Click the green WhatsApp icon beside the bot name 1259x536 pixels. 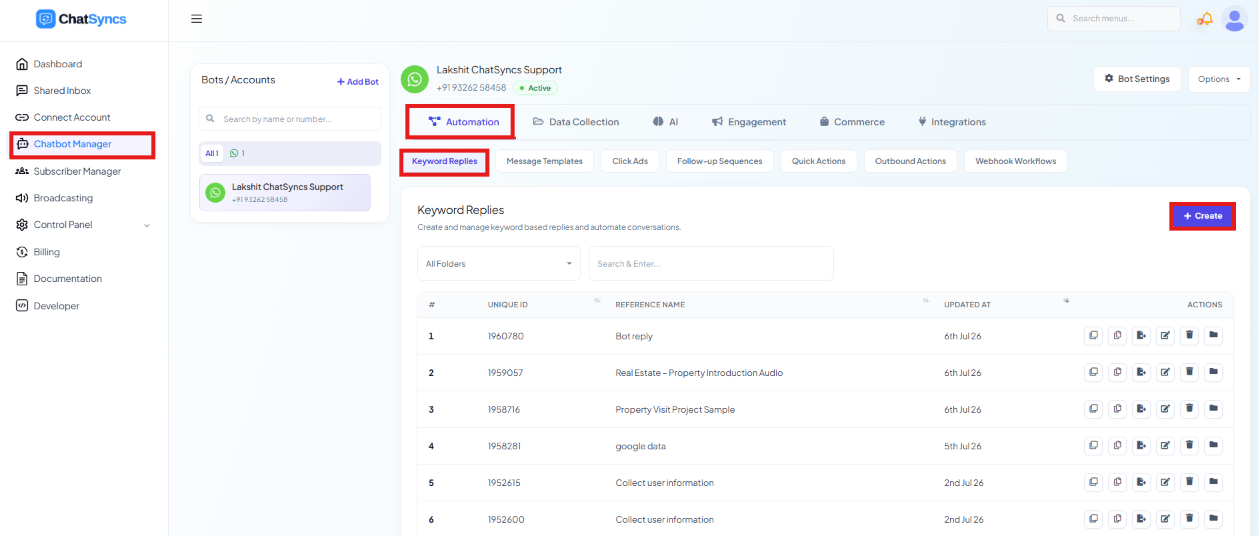(414, 79)
